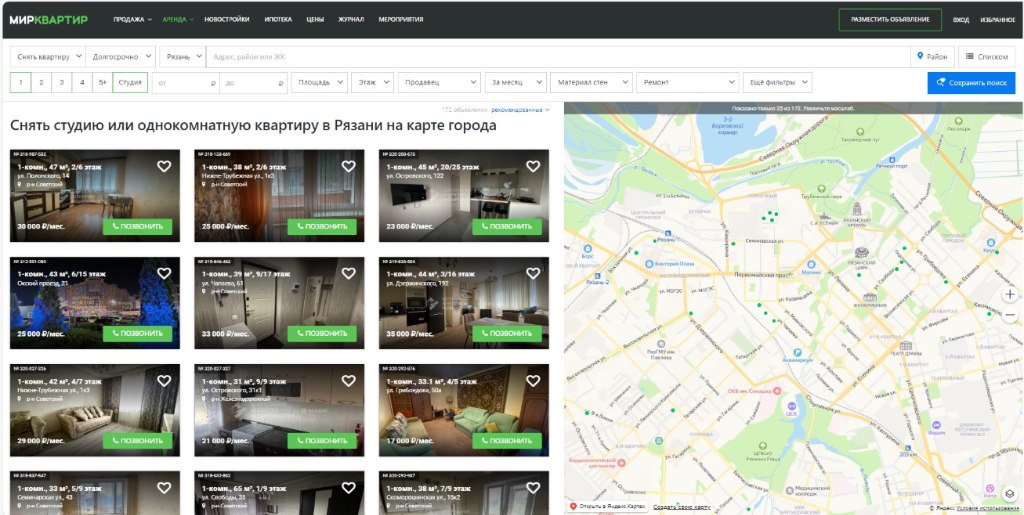Favorite the 39 м² 9/17 этаж listing heart

pos(349,273)
